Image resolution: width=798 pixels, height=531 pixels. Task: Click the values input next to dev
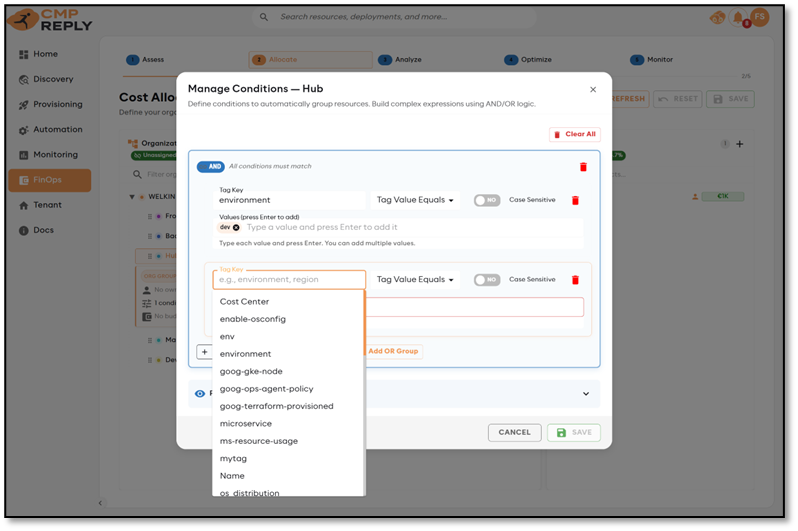click(x=410, y=228)
